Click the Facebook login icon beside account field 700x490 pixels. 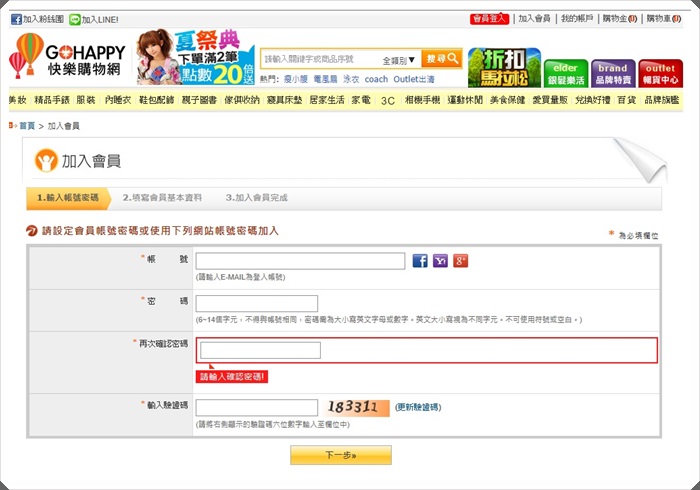click(420, 261)
